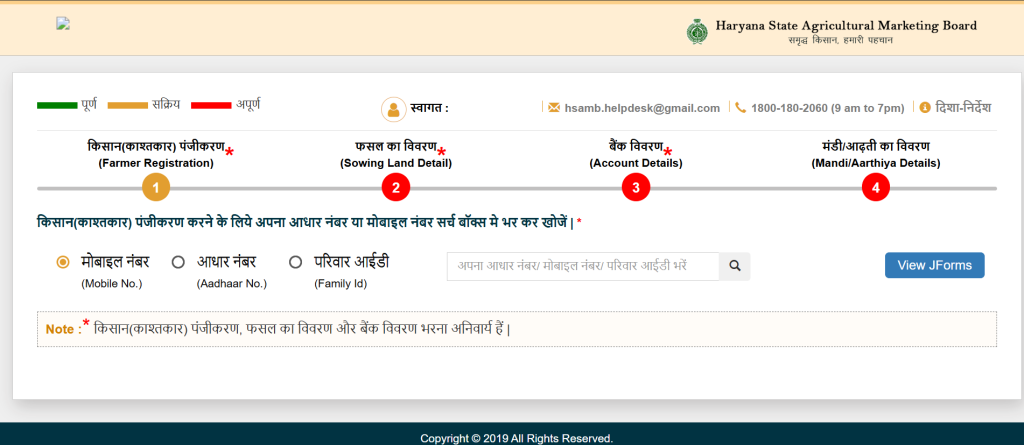Click the समृद्ध किसान, हमारी पहचान tagline
The width and height of the screenshot is (1024, 445).
pyautogui.click(x=840, y=41)
